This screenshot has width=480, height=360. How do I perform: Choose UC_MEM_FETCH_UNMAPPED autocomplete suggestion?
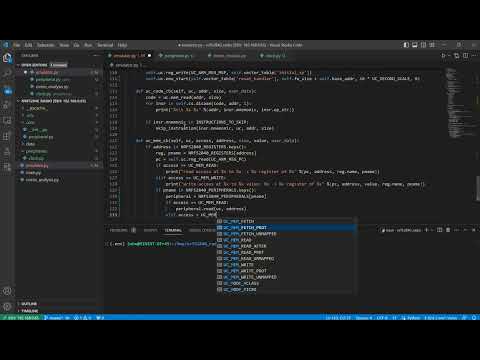[x=287, y=234]
